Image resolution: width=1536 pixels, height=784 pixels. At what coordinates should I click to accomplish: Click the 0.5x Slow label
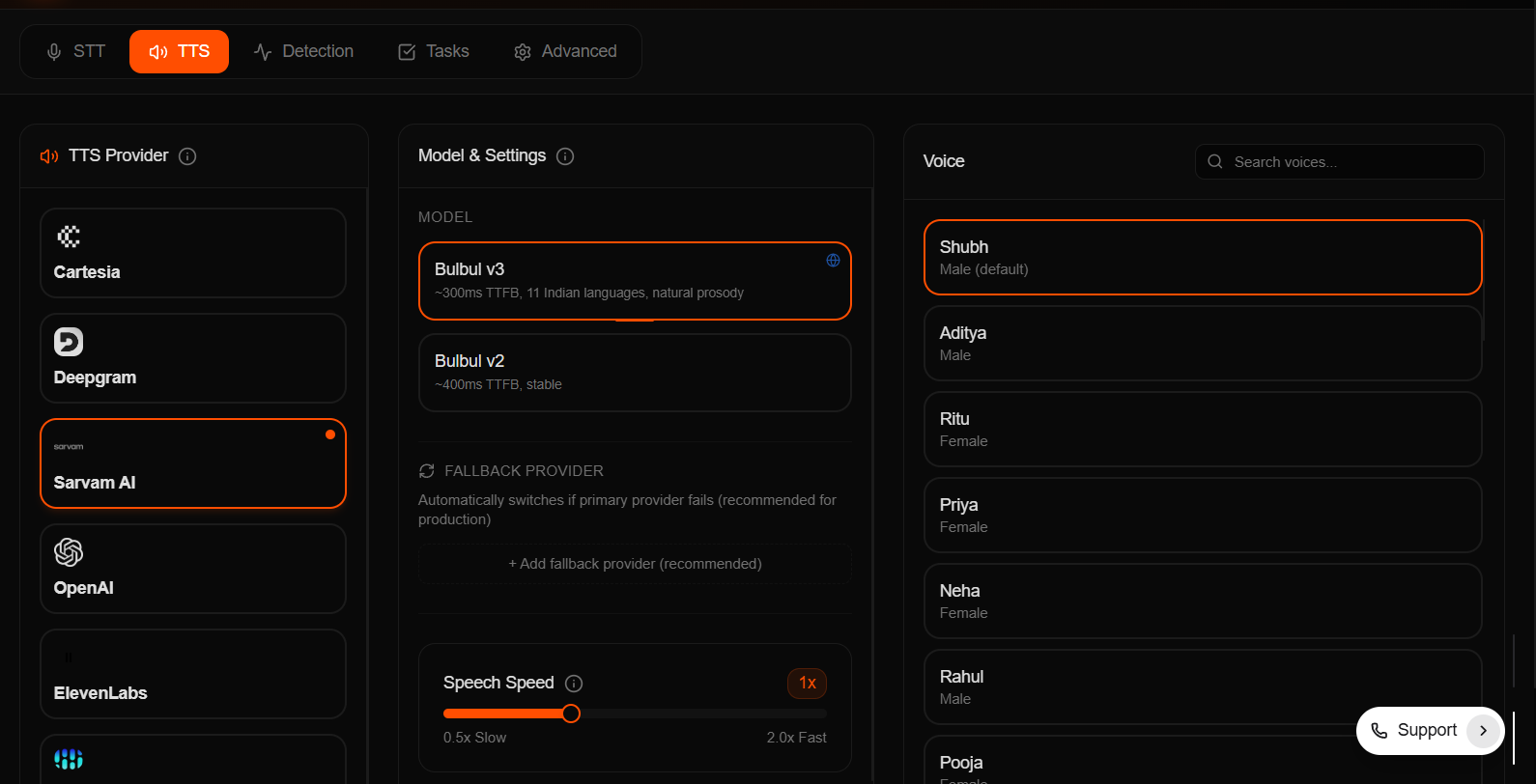coord(474,738)
